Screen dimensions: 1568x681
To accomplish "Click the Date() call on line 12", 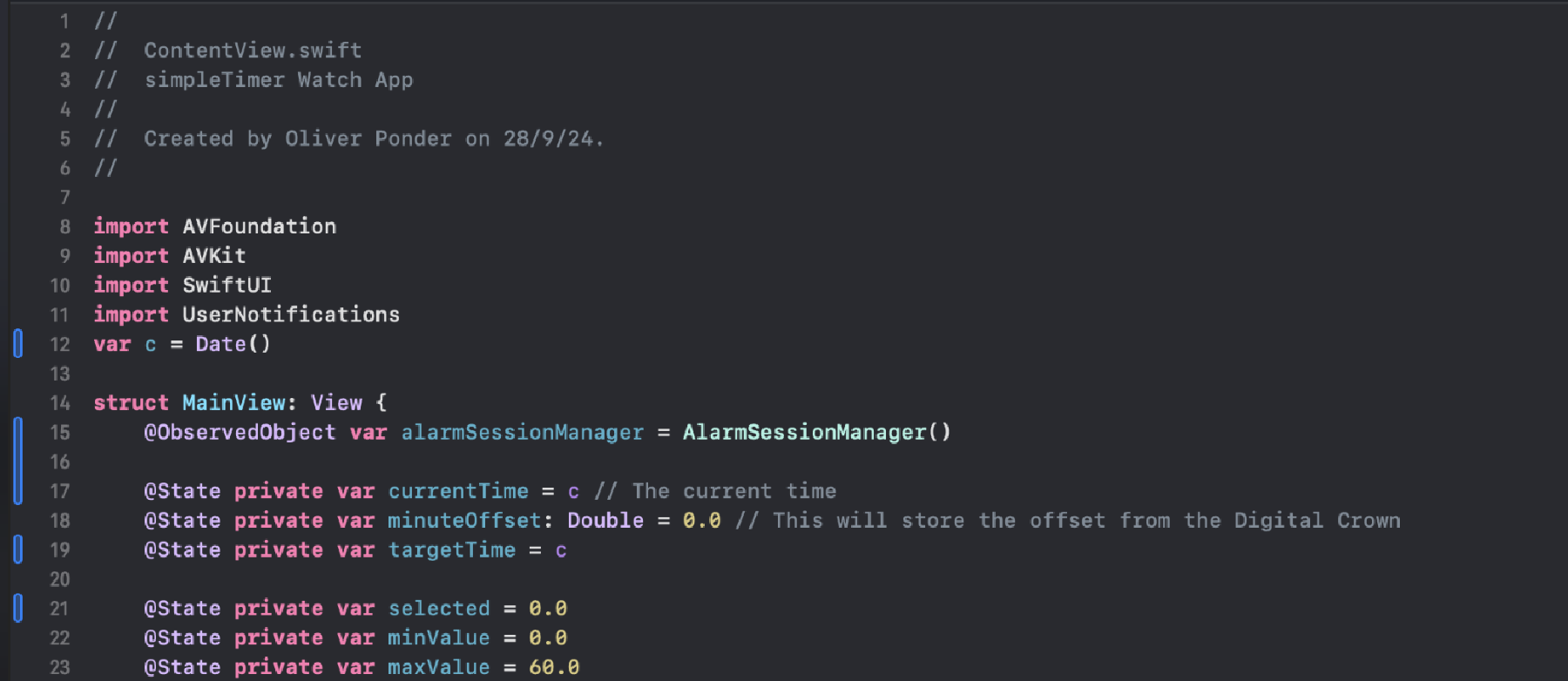I will [233, 344].
